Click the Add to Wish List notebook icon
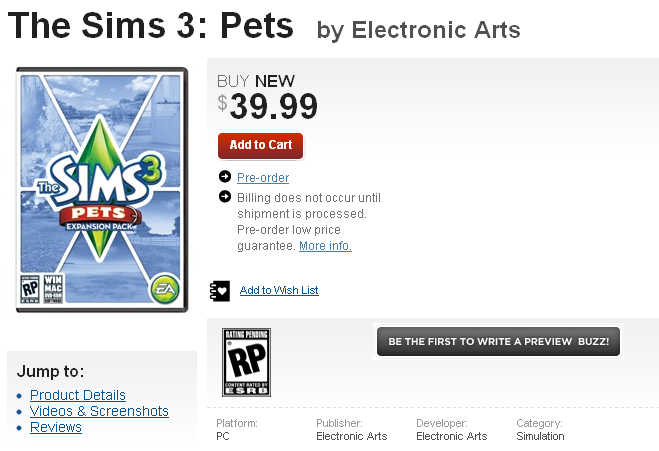 [220, 290]
